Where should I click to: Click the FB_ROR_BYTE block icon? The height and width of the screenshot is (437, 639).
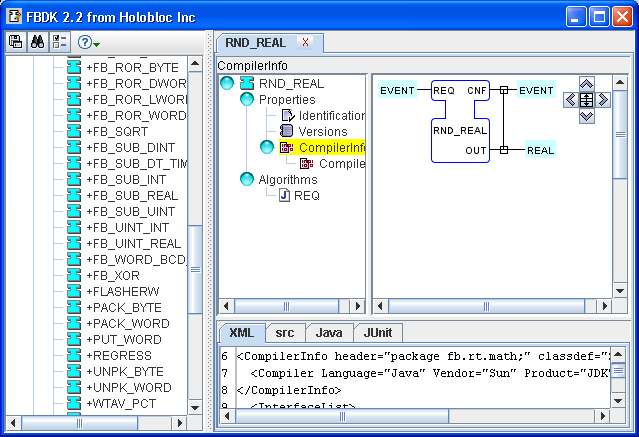[x=74, y=67]
